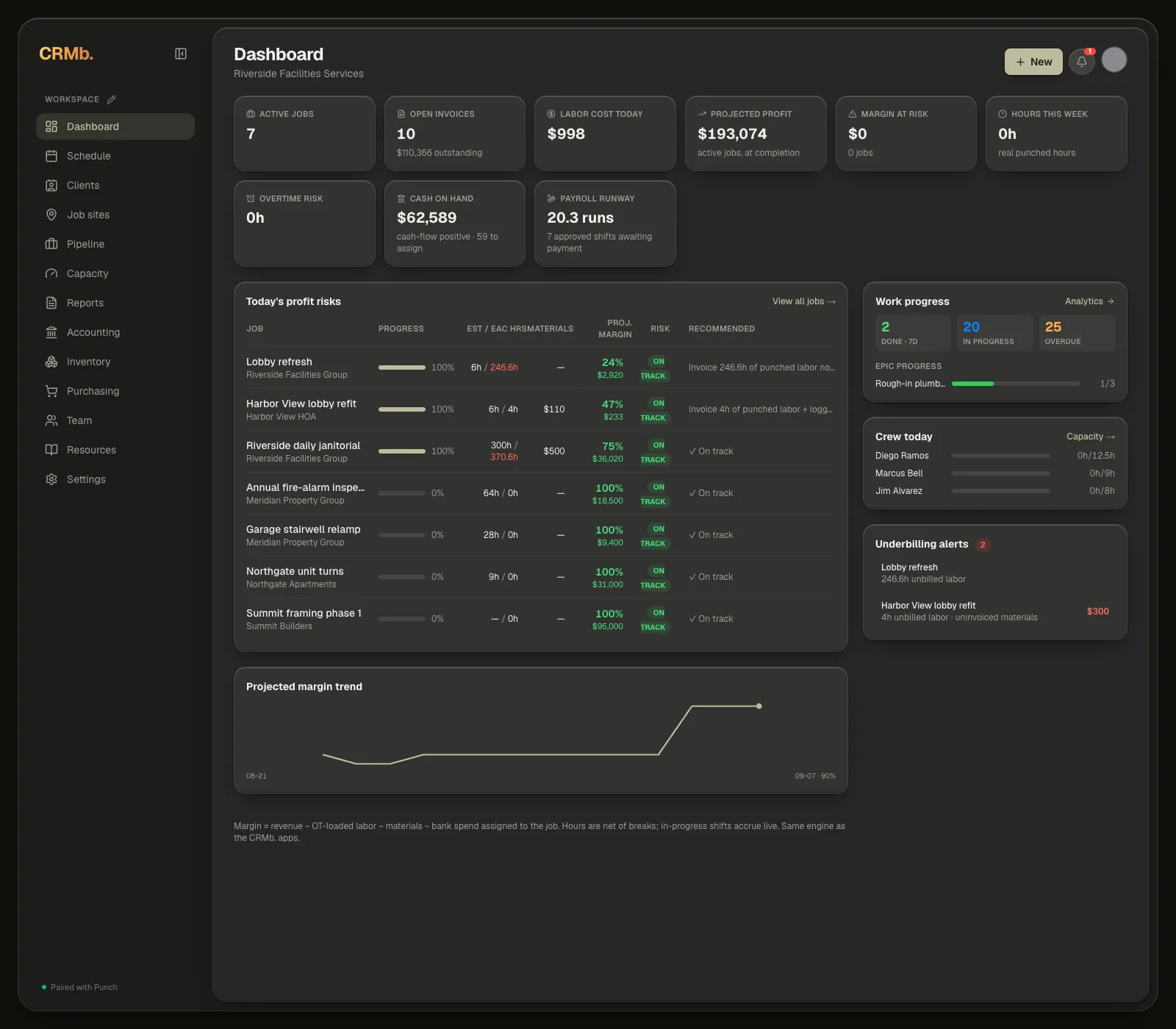1176x1029 pixels.
Task: Select the Summit framing phase 1 job
Action: click(x=304, y=613)
